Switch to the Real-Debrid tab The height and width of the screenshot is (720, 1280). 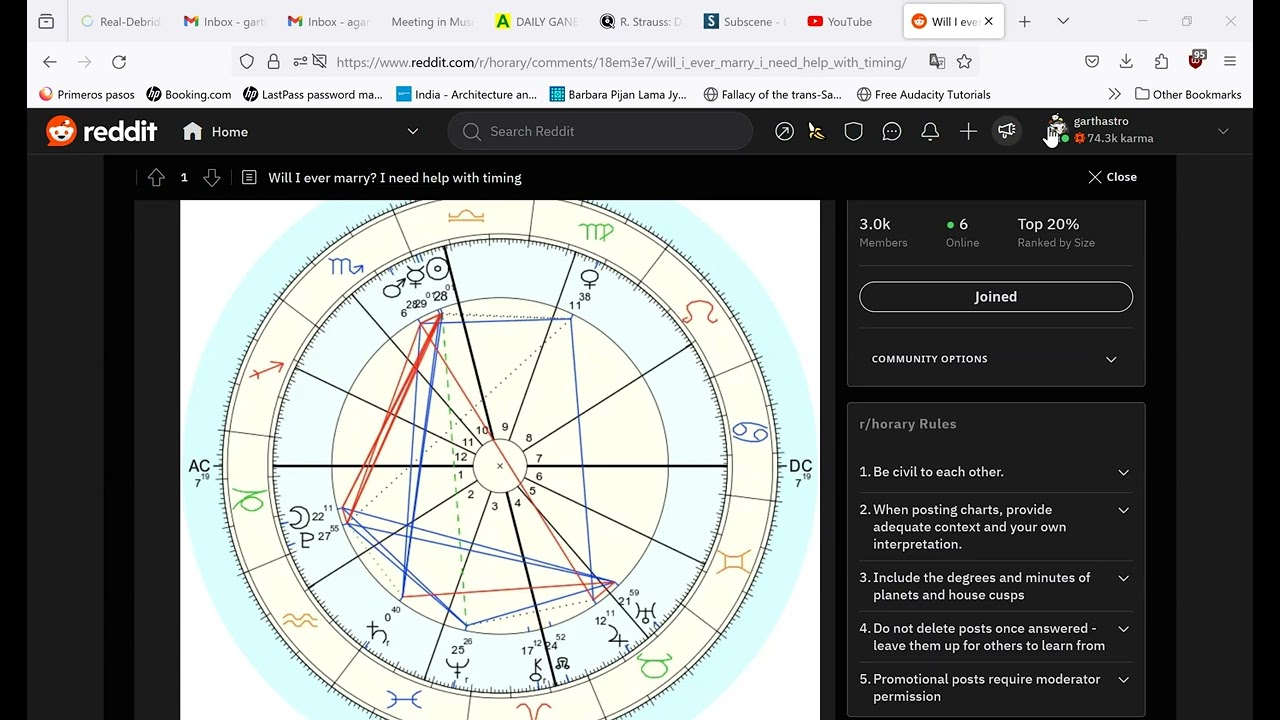[121, 21]
